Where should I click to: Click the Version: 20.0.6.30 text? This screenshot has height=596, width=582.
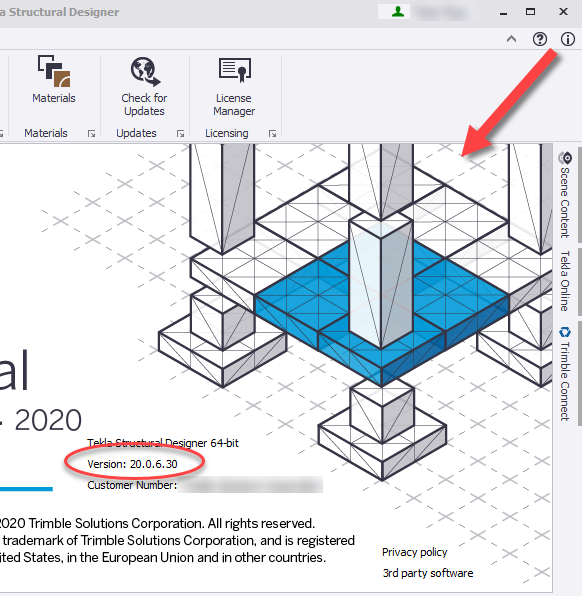coord(132,464)
